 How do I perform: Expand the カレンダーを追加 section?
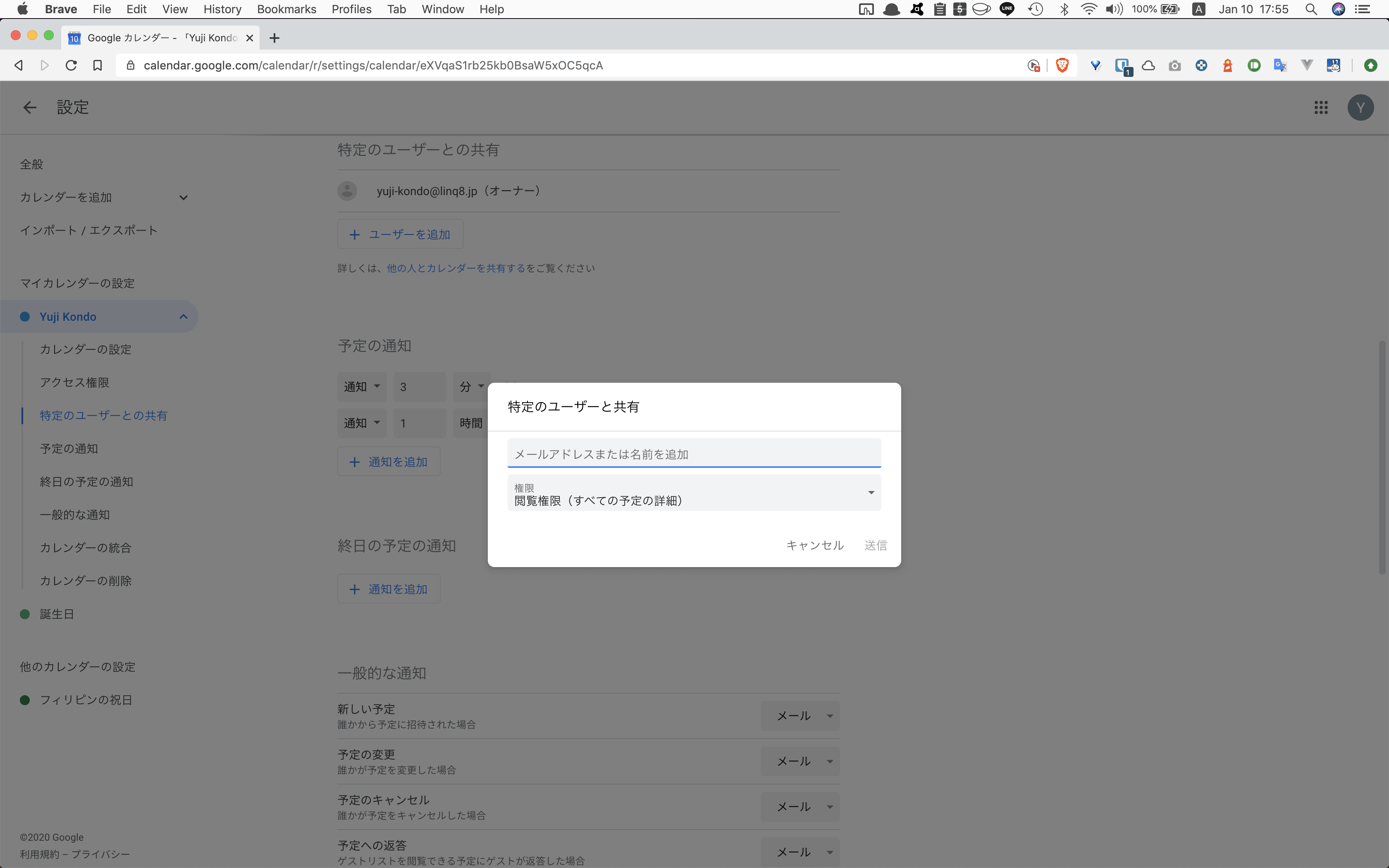point(184,197)
